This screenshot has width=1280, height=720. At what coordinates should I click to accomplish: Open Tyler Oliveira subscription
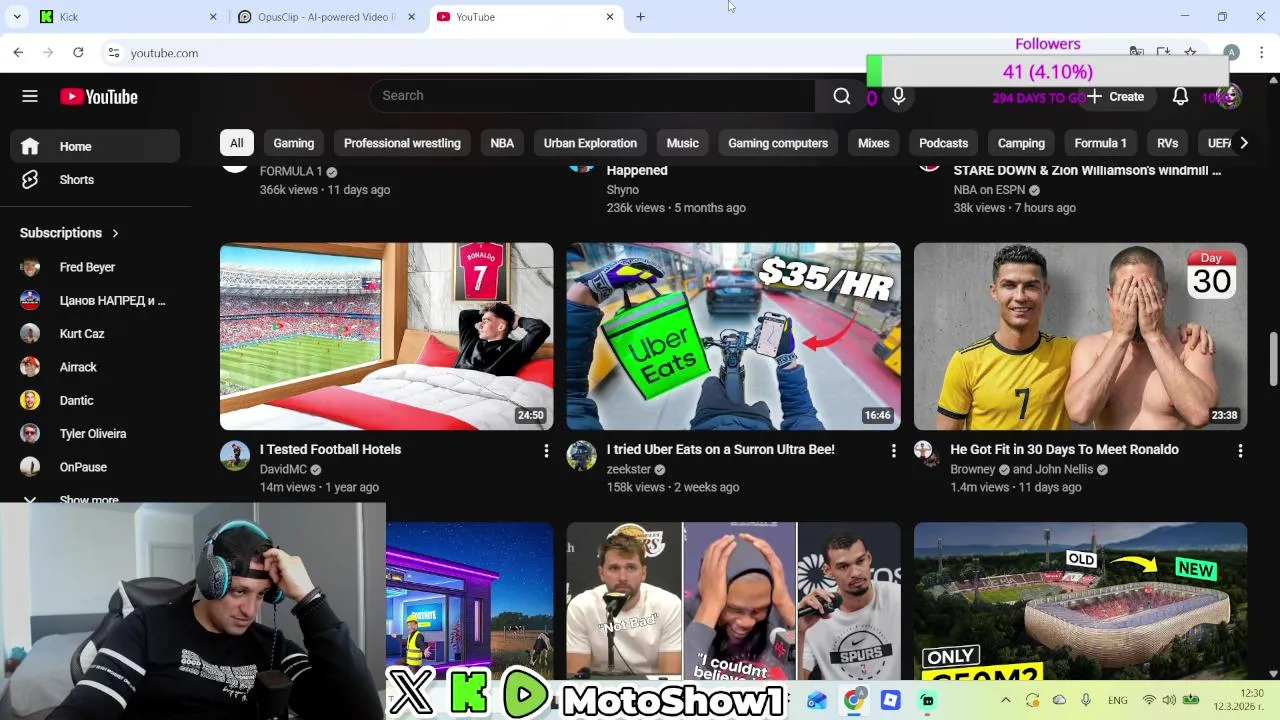[95, 434]
